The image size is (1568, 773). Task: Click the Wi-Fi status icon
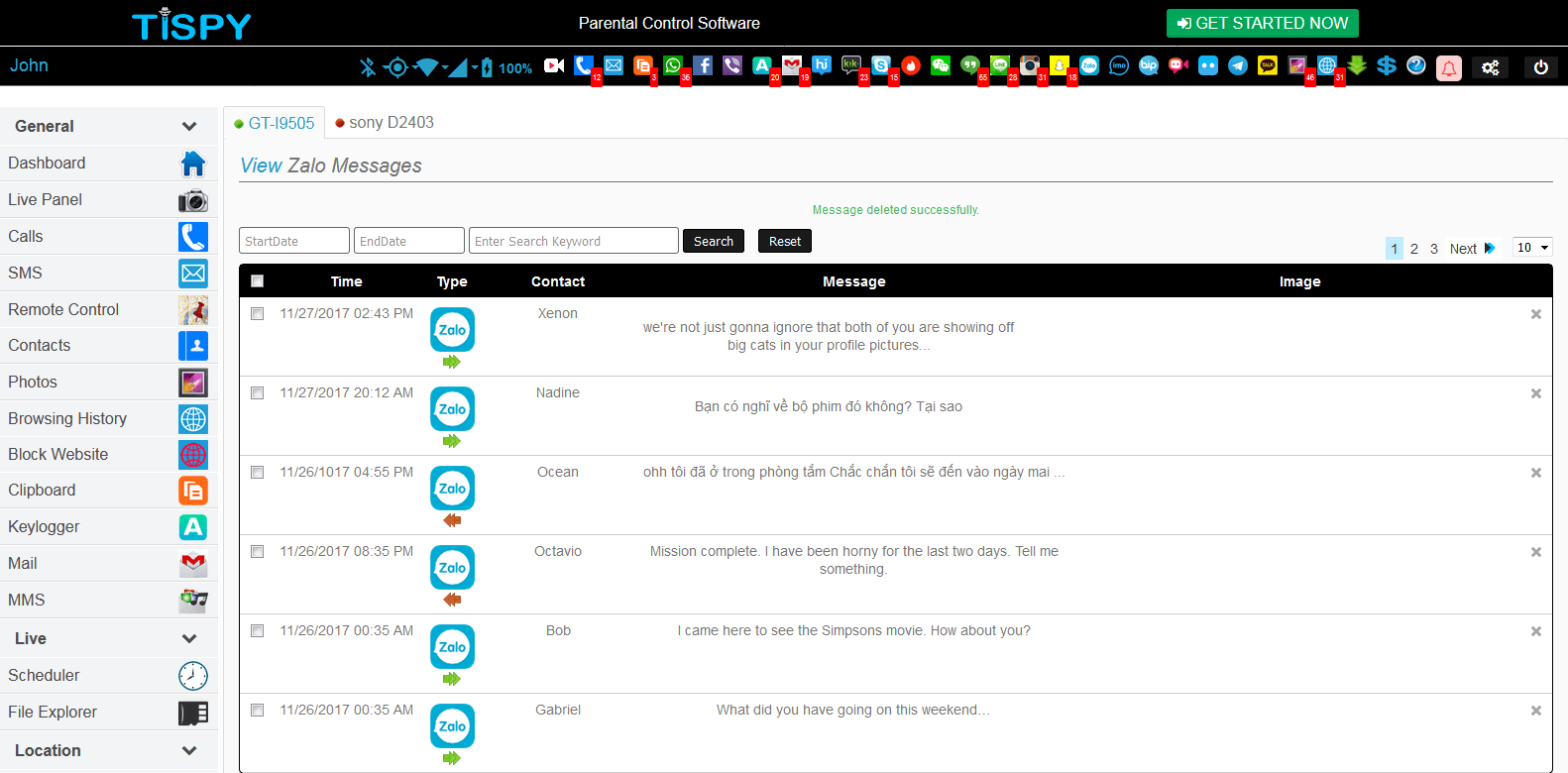[427, 66]
